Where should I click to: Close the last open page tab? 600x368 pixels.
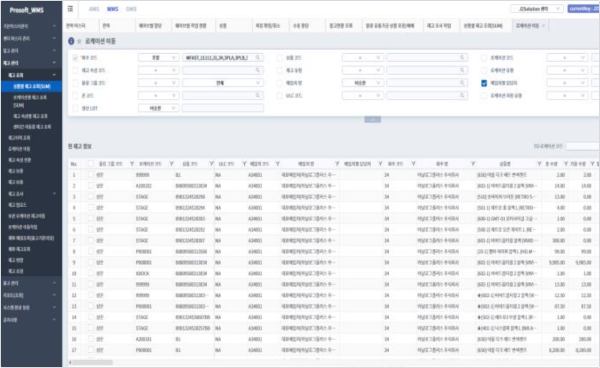point(543,26)
